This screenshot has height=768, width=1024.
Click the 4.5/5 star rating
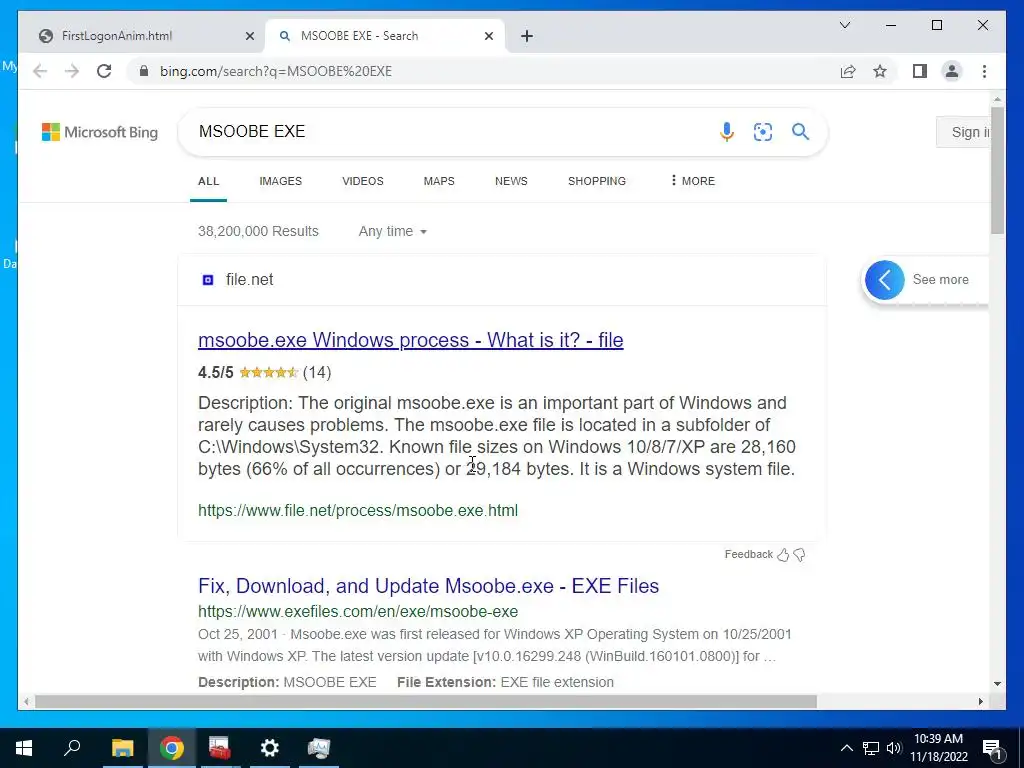point(264,372)
